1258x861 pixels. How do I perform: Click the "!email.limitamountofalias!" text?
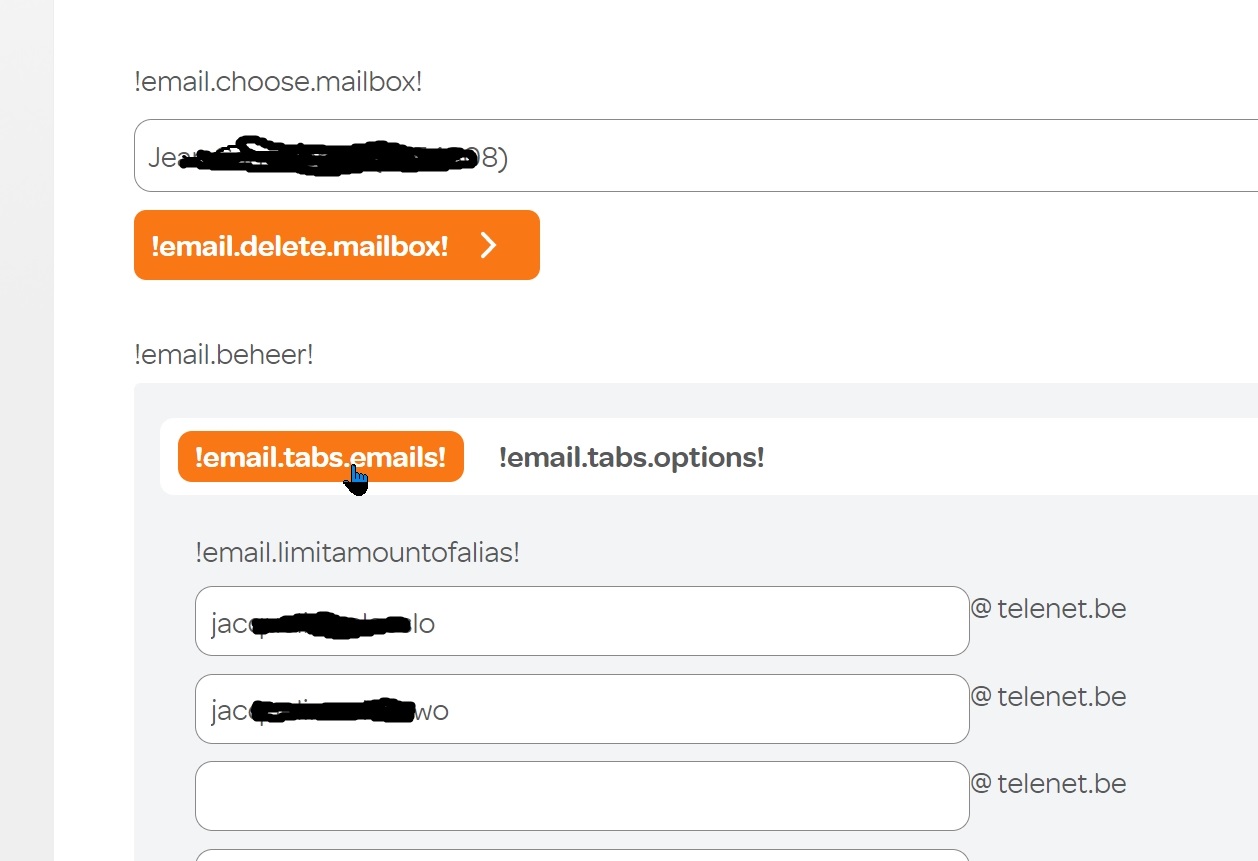tap(357, 552)
